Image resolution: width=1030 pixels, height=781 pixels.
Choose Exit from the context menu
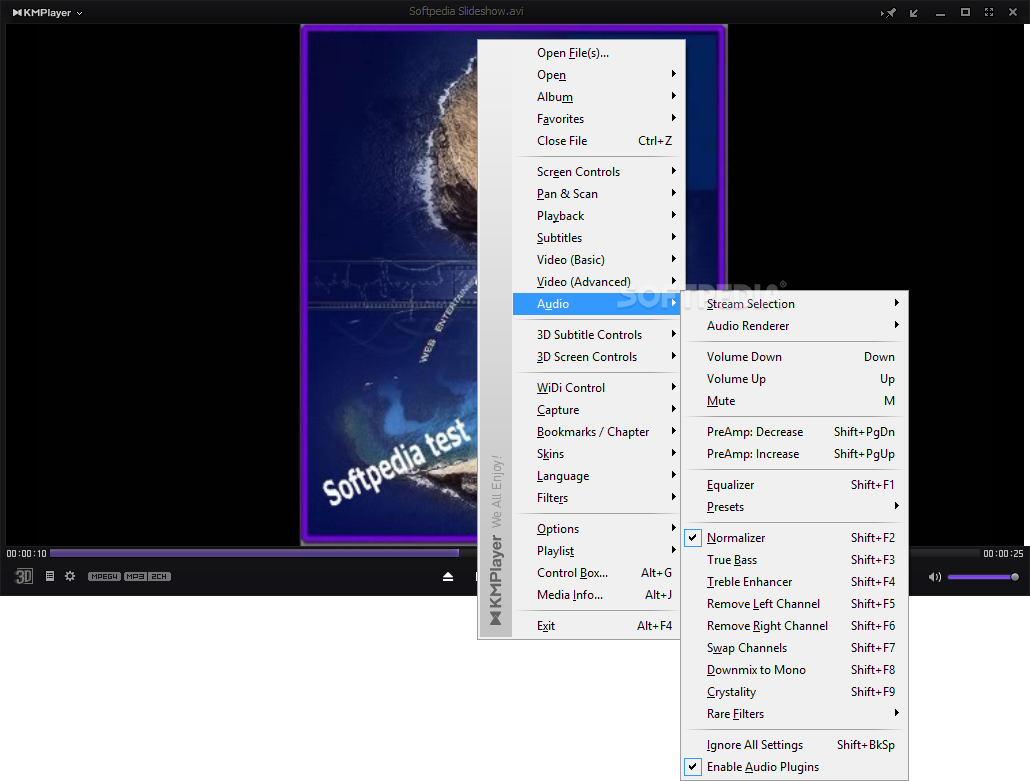[x=596, y=626]
